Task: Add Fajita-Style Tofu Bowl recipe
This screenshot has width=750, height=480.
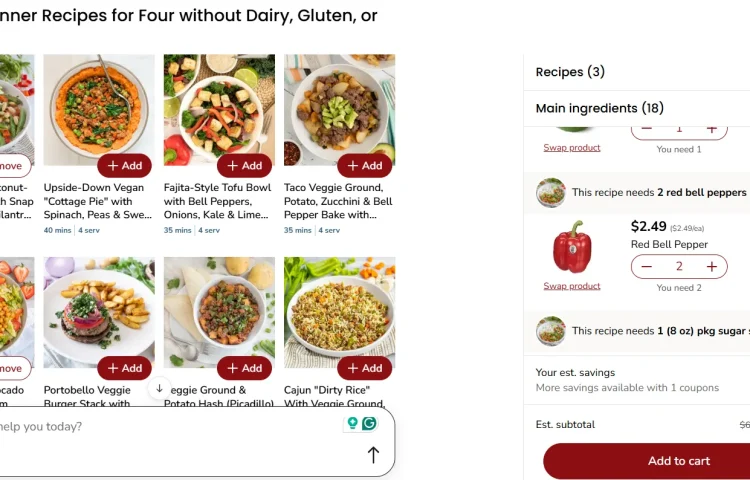Action: click(x=244, y=166)
